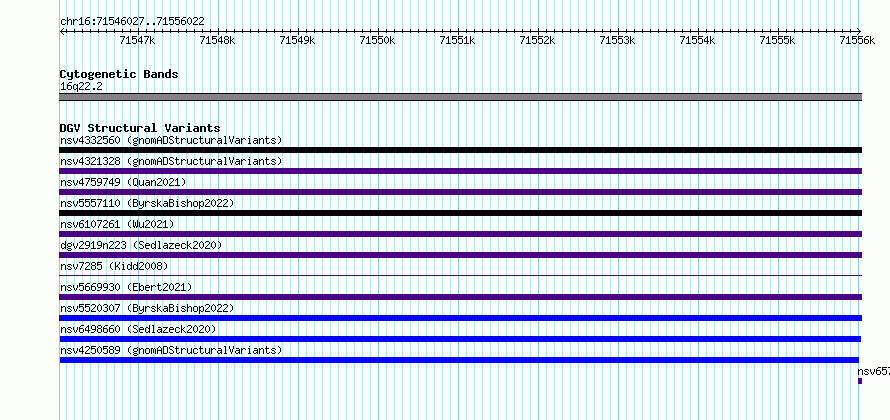Click the black bar under nsv5557110

(461, 213)
